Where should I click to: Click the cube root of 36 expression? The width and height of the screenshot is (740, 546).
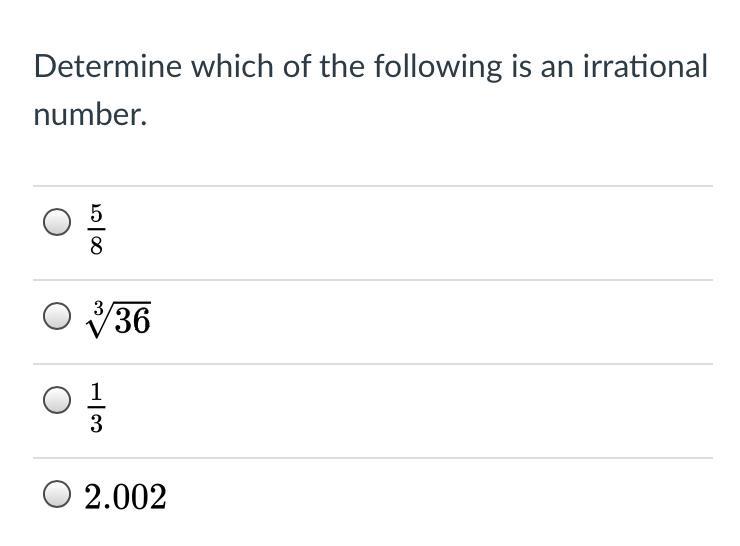pos(118,319)
